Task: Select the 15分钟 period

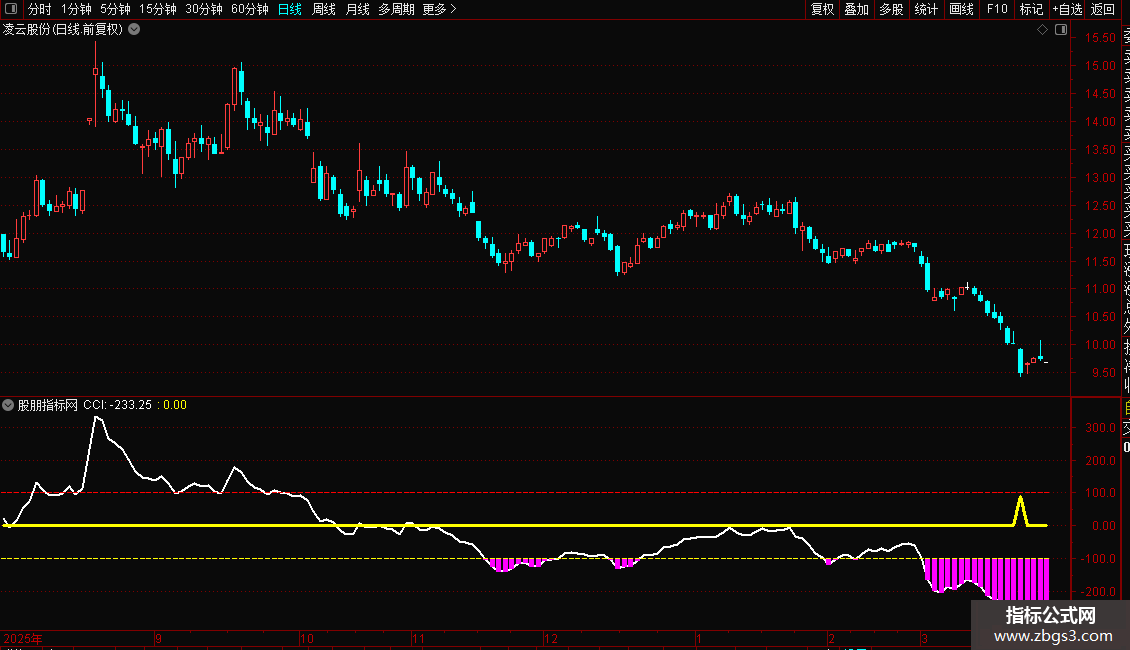Action: [x=158, y=9]
